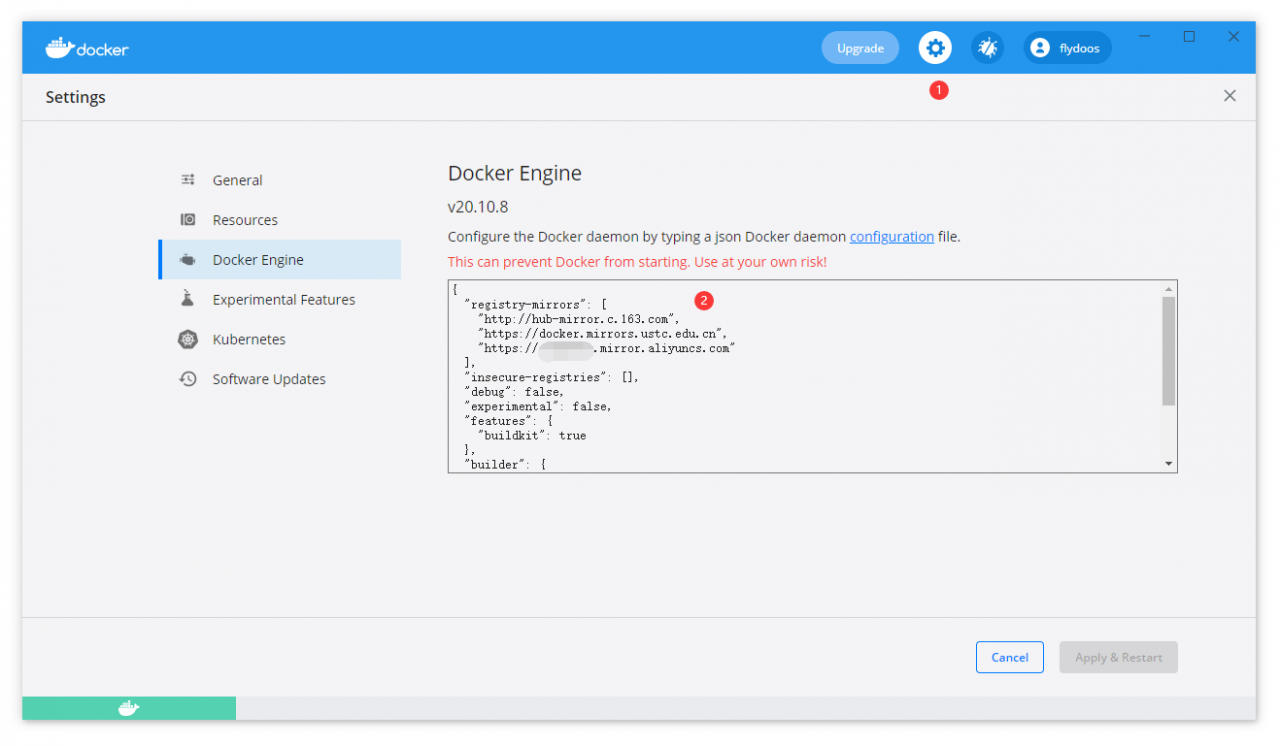Open the configuration documentation link
Screen dimensions: 1280x746
point(891,236)
